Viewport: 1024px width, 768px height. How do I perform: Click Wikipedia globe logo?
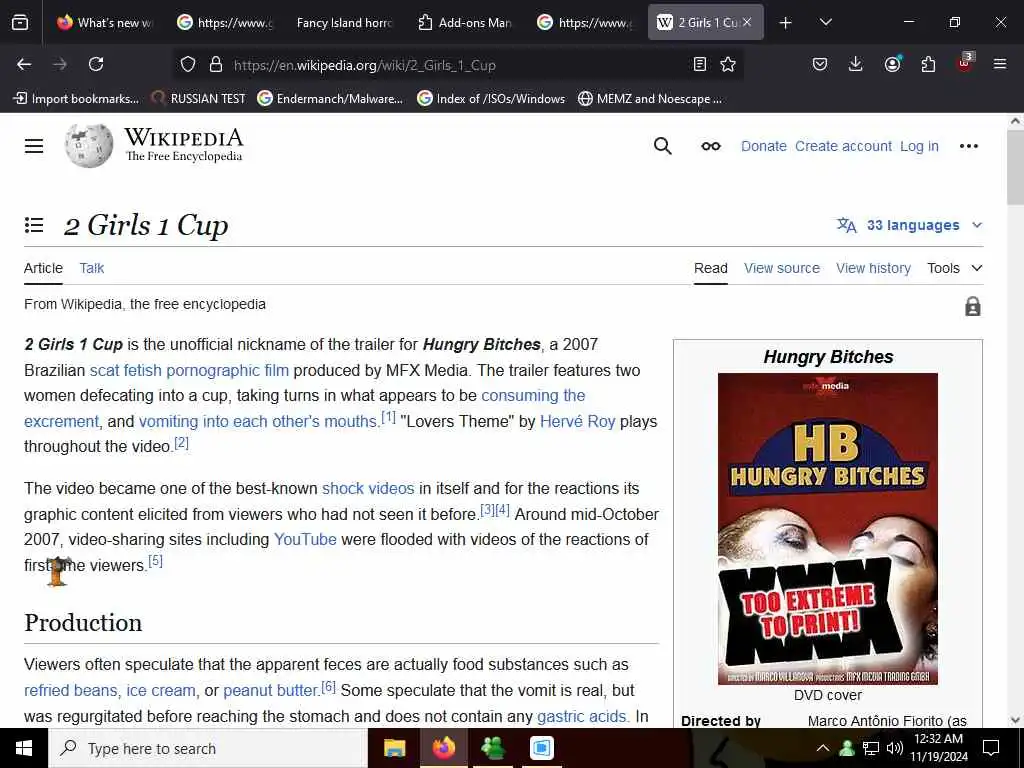point(89,145)
